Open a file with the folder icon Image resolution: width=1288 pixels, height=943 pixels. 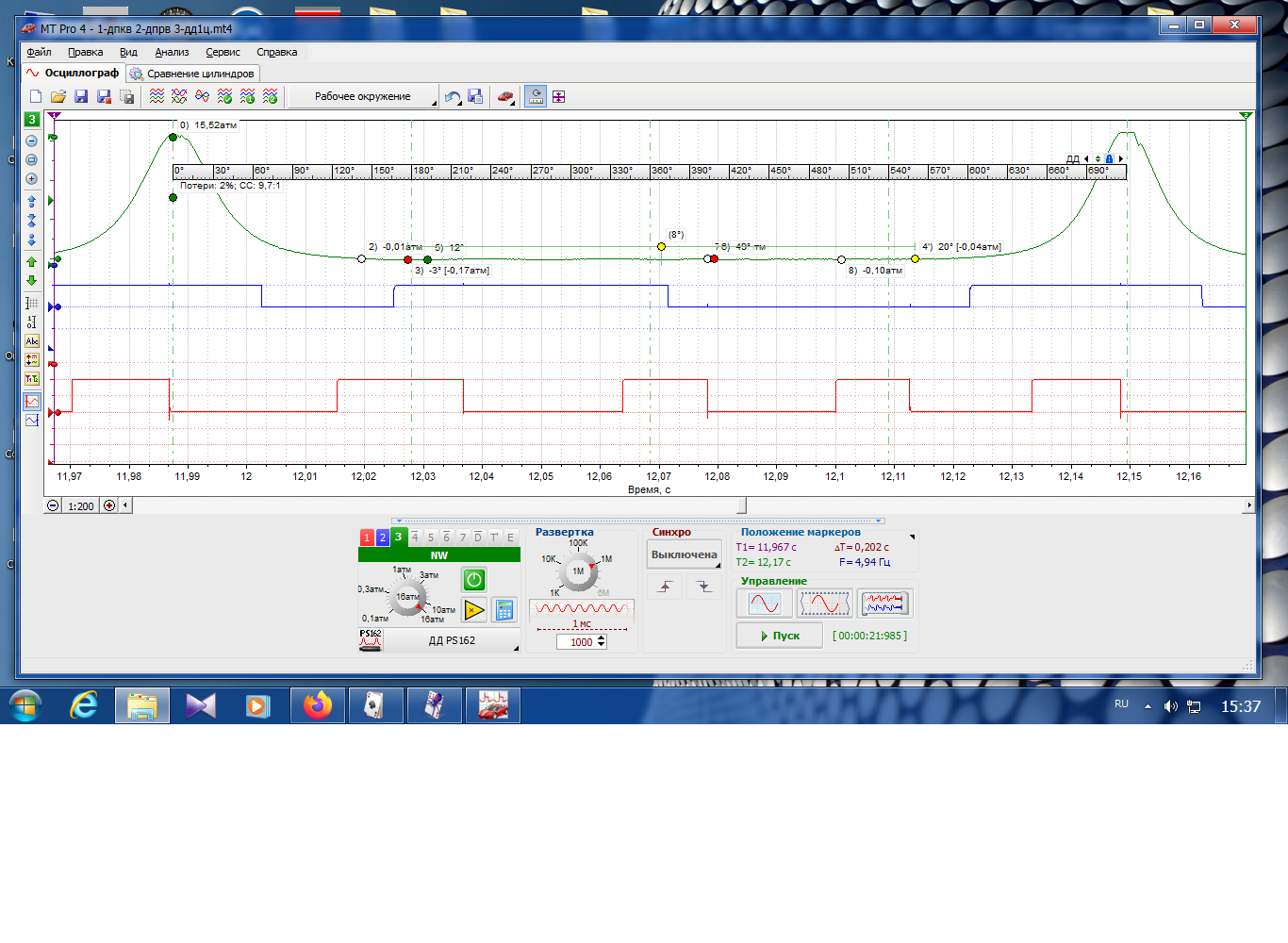58,96
